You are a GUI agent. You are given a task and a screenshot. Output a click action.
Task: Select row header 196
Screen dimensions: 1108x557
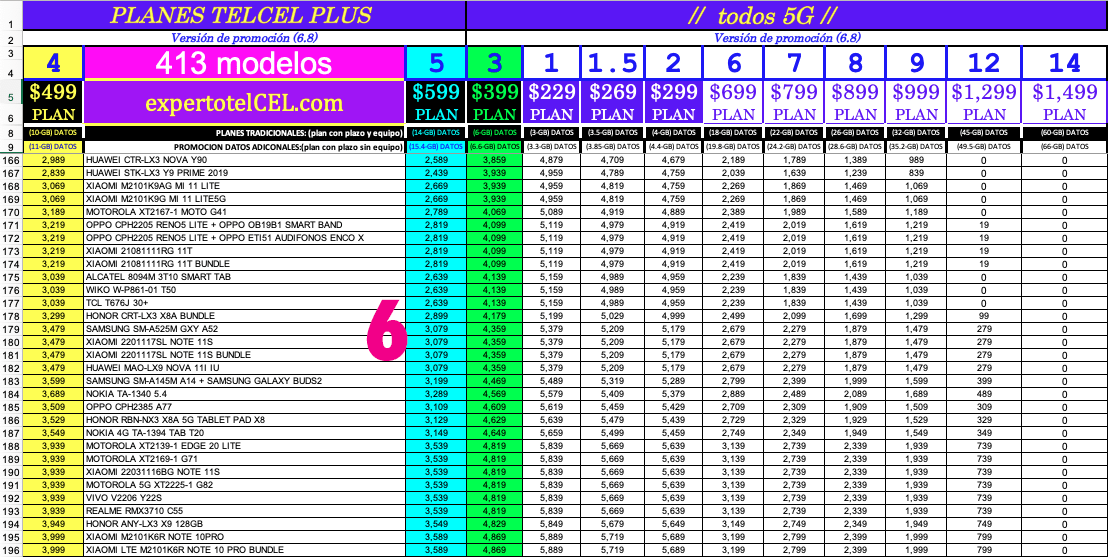11,550
